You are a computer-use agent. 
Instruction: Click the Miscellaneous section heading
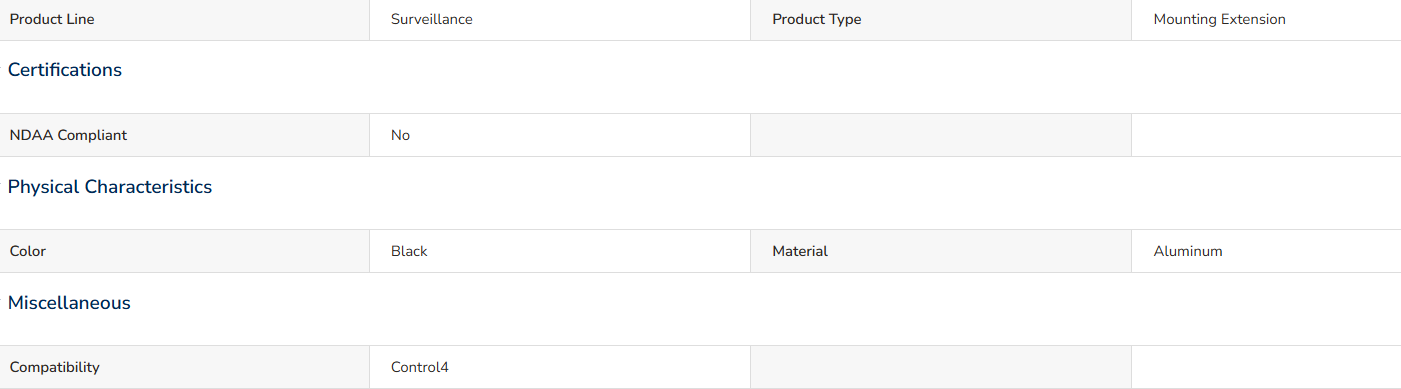click(69, 303)
